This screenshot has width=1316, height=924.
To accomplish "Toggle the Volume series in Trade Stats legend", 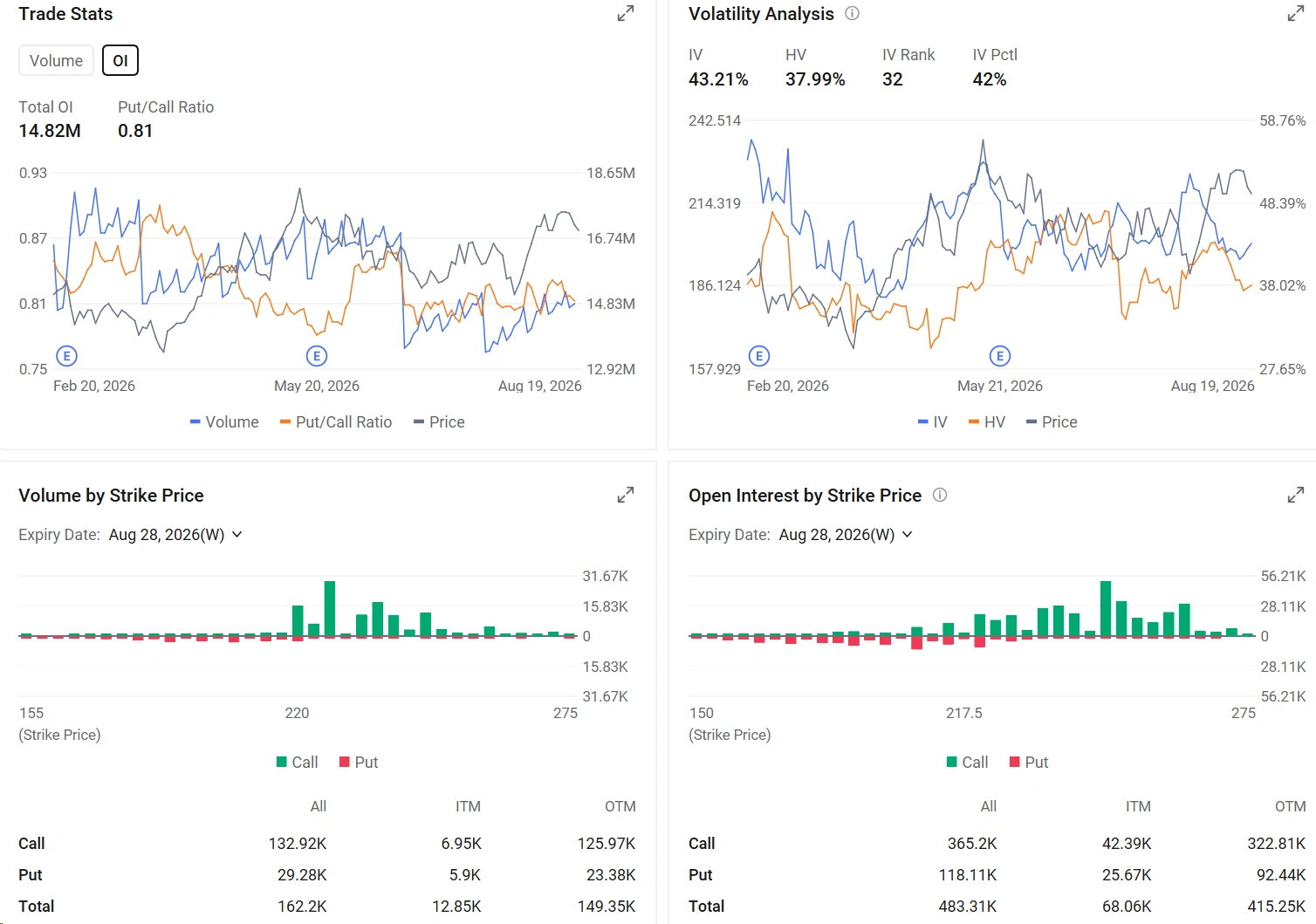I will (x=224, y=422).
